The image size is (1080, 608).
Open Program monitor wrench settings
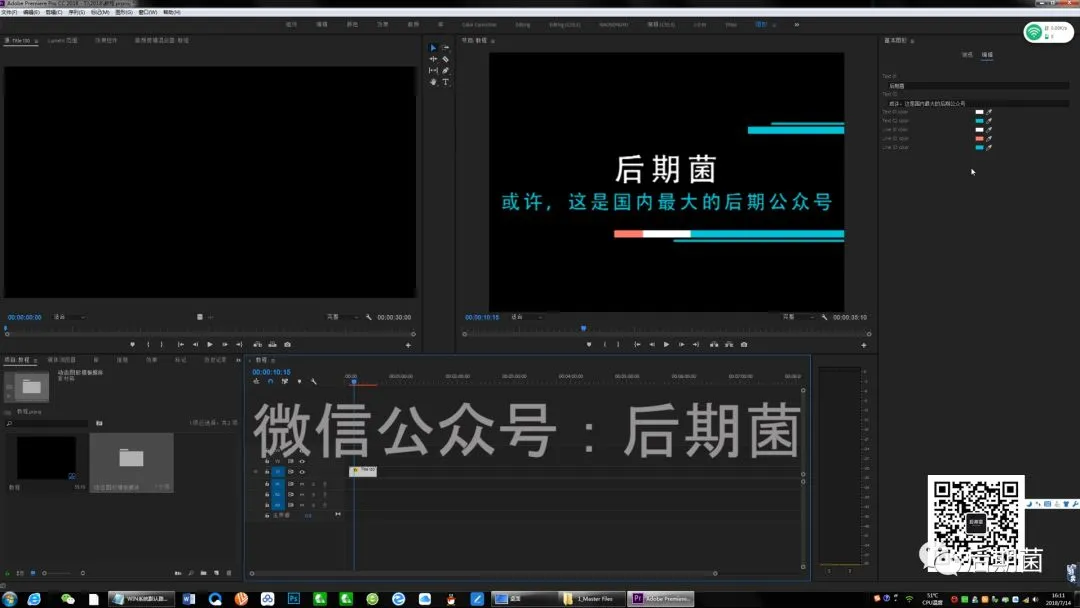(x=824, y=317)
